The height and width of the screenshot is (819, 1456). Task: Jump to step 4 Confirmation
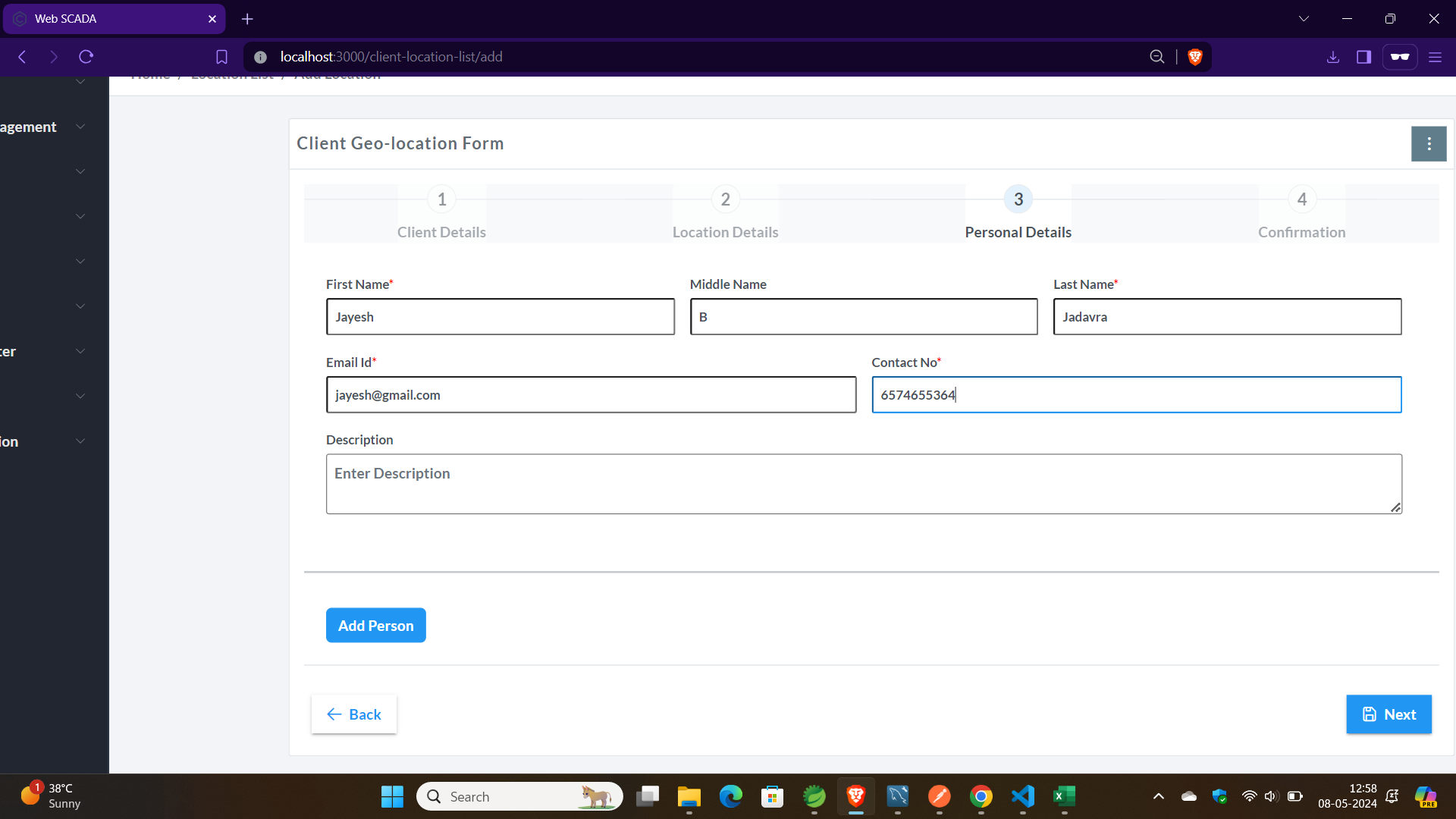(1301, 199)
